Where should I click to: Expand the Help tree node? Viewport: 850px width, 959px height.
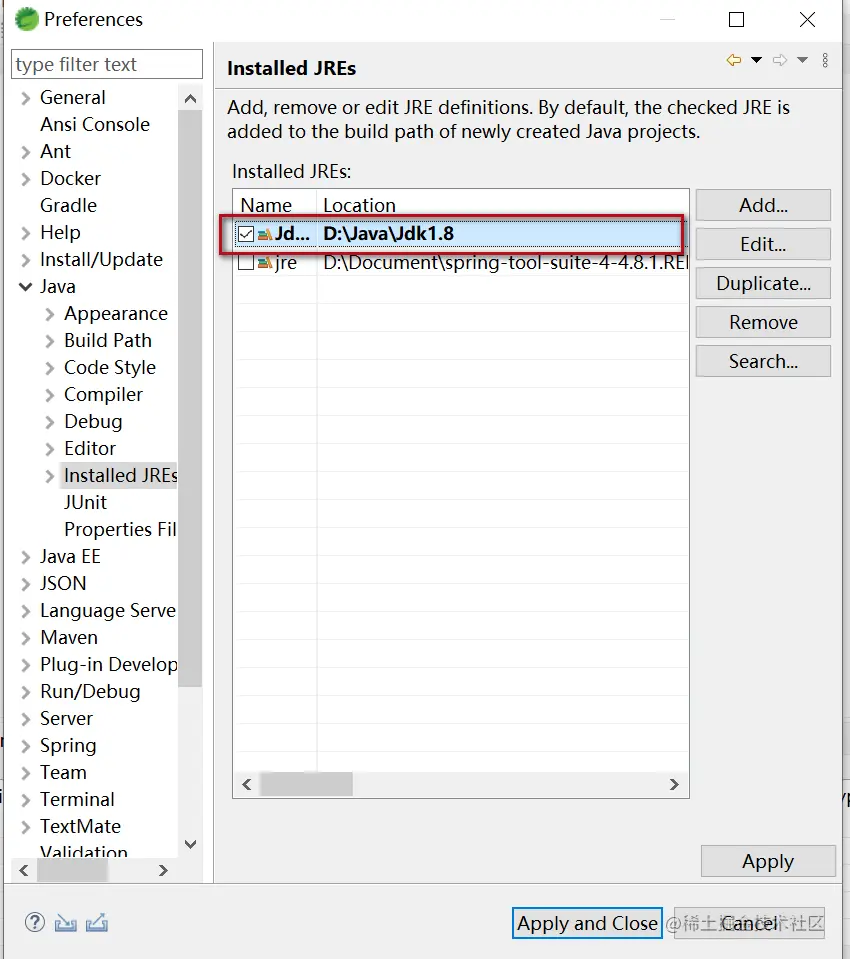[25, 233]
